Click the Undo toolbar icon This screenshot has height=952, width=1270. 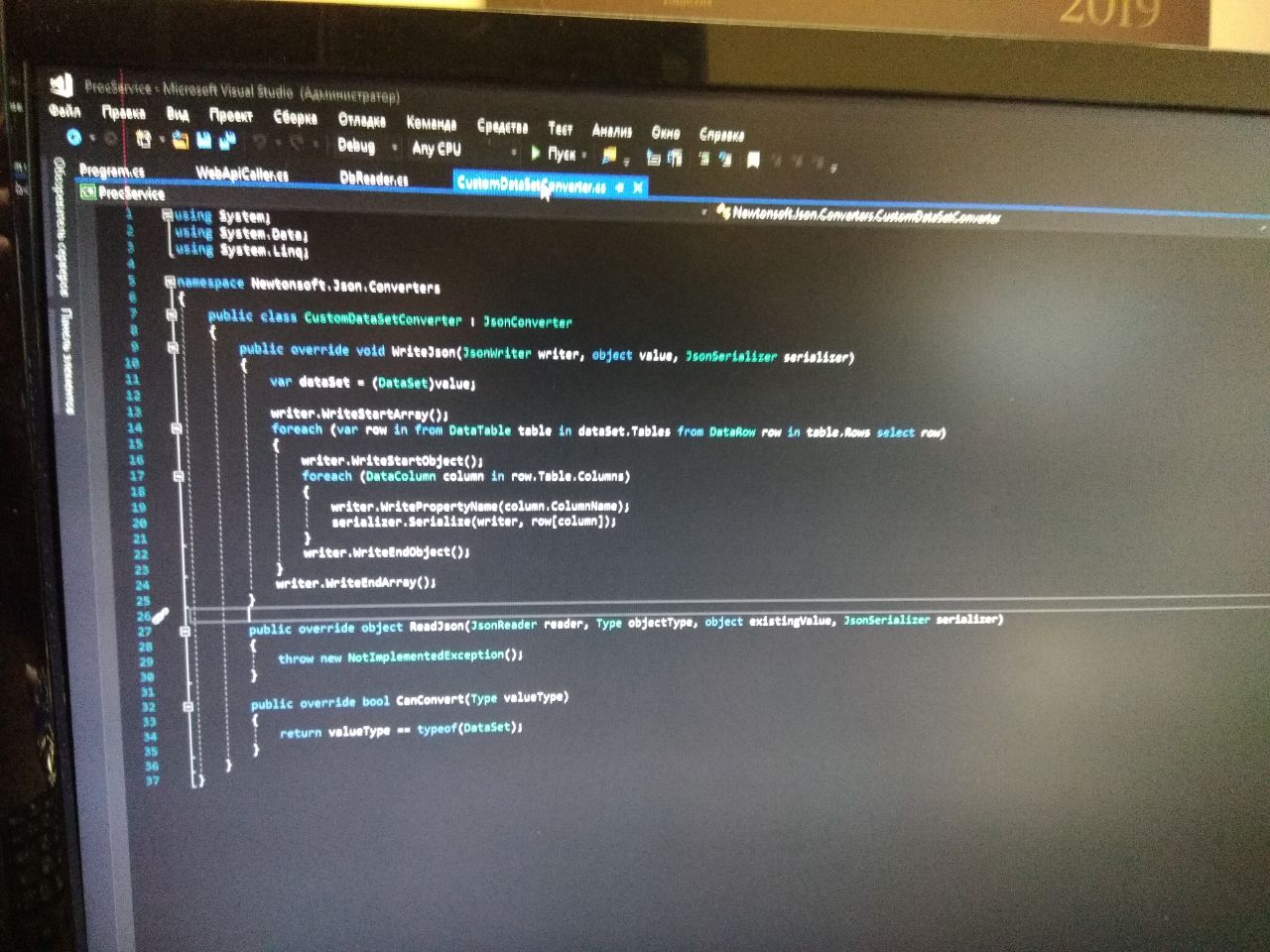(259, 143)
